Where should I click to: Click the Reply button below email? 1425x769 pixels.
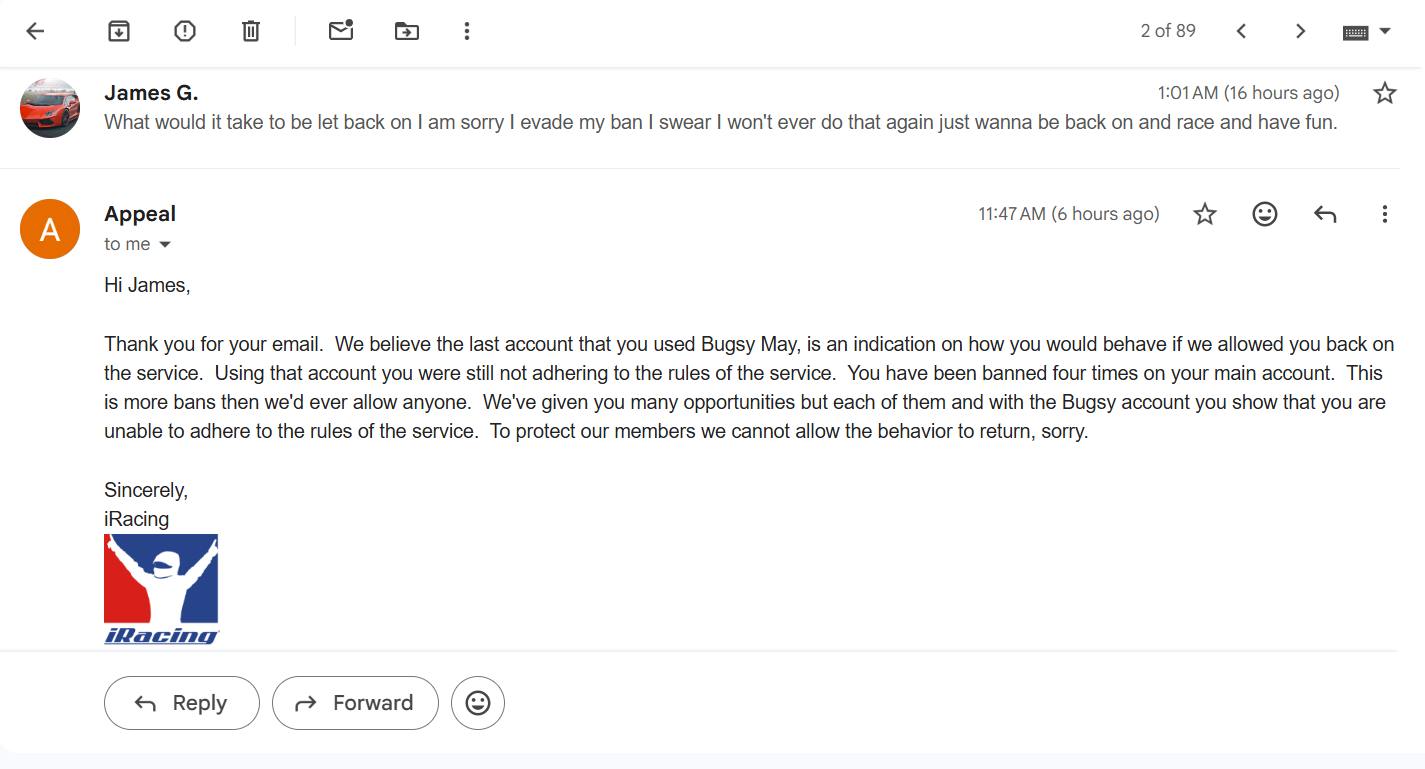(x=181, y=703)
